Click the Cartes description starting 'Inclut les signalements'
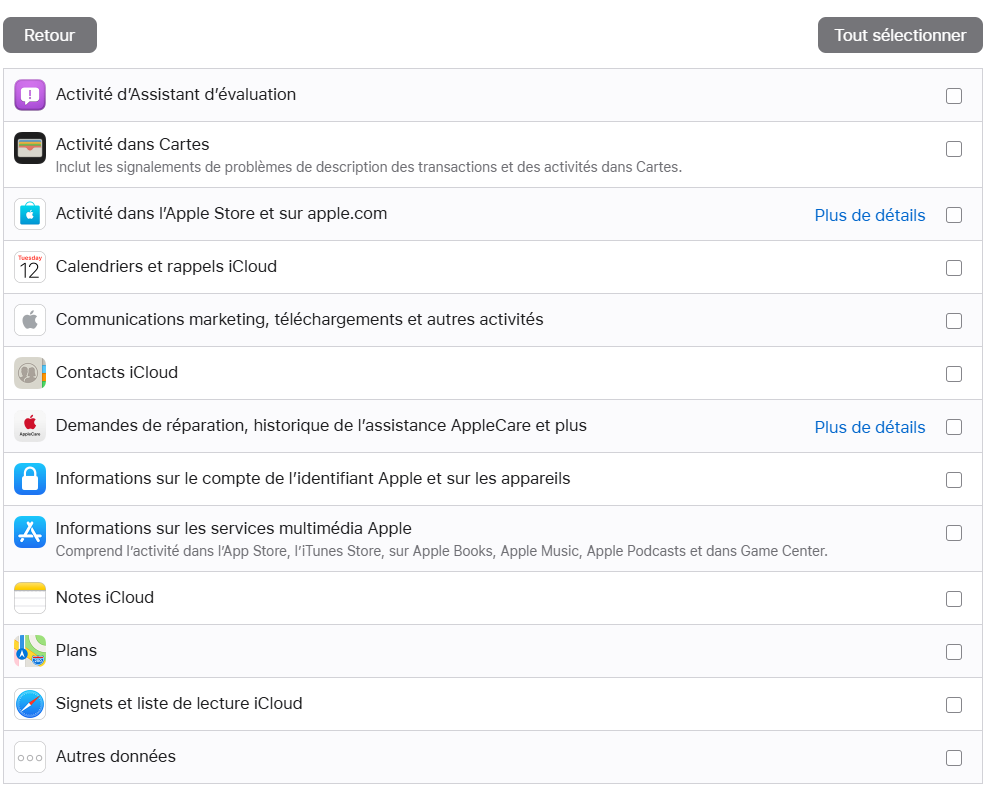 [369, 167]
